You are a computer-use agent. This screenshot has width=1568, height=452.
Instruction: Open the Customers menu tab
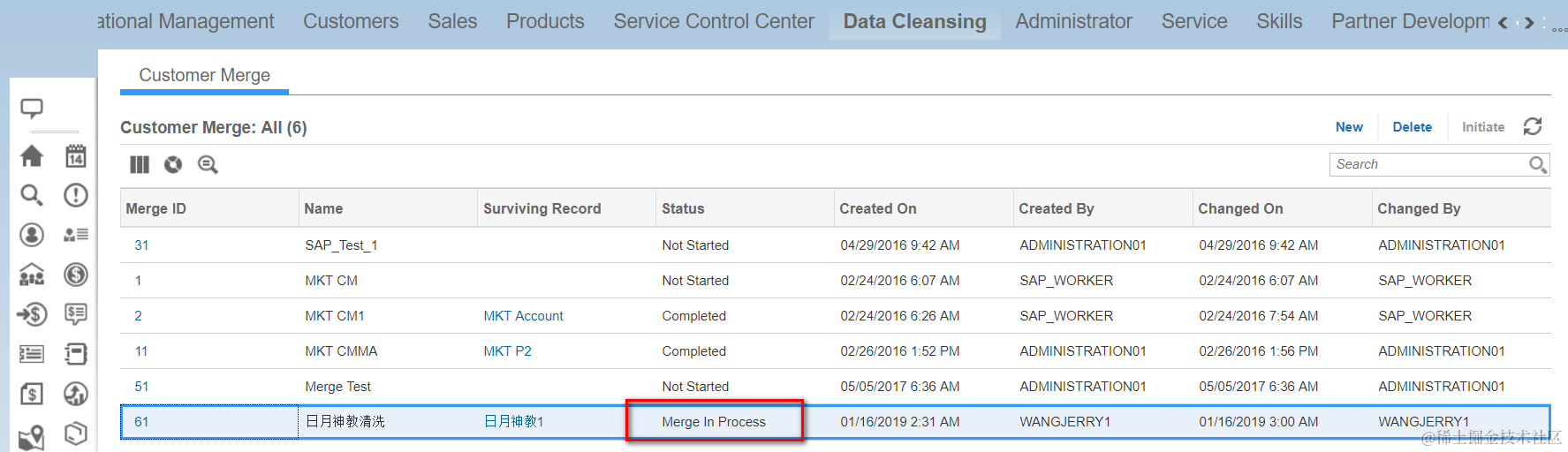point(351,21)
